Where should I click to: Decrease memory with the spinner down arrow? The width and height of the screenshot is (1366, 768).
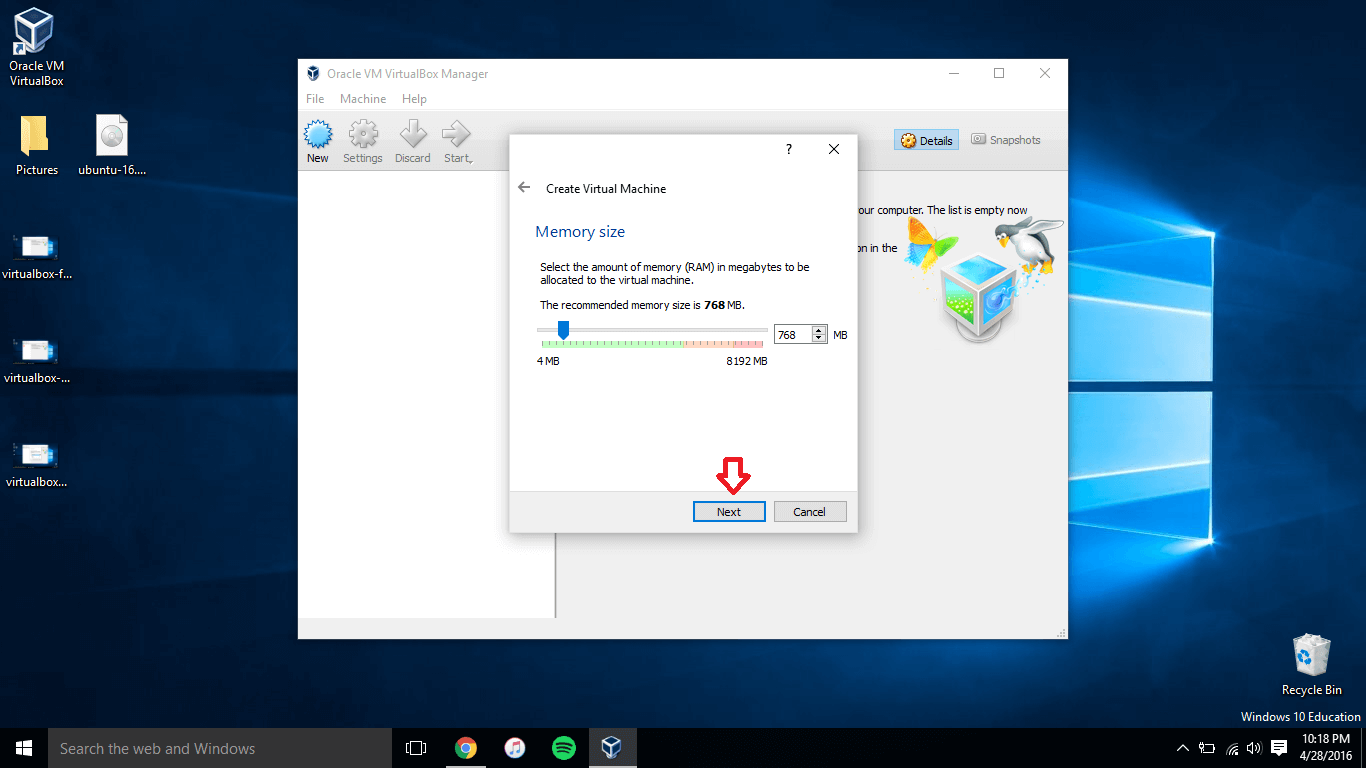(820, 340)
